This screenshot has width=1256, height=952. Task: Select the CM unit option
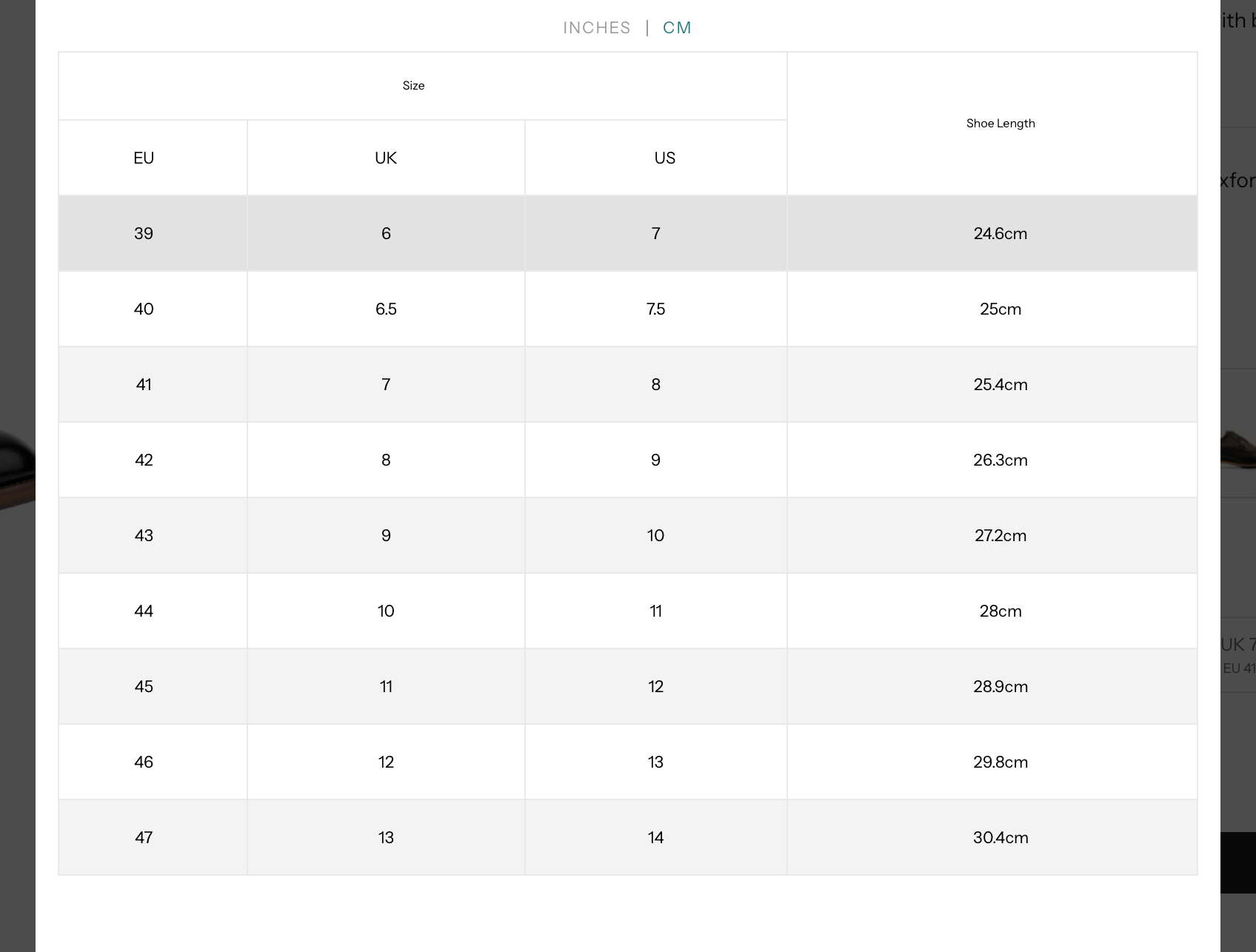click(677, 28)
